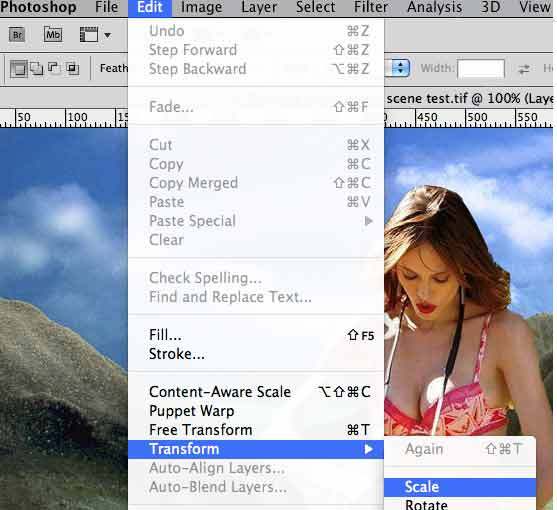The image size is (557, 510).
Task: Expand the Arrange Documents dropdown arrow
Action: pos(107,35)
